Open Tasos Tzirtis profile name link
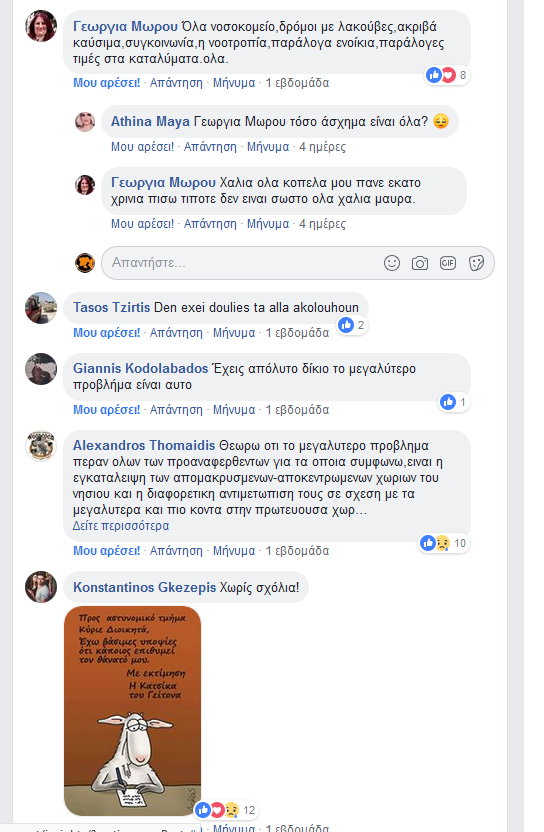 click(111, 307)
